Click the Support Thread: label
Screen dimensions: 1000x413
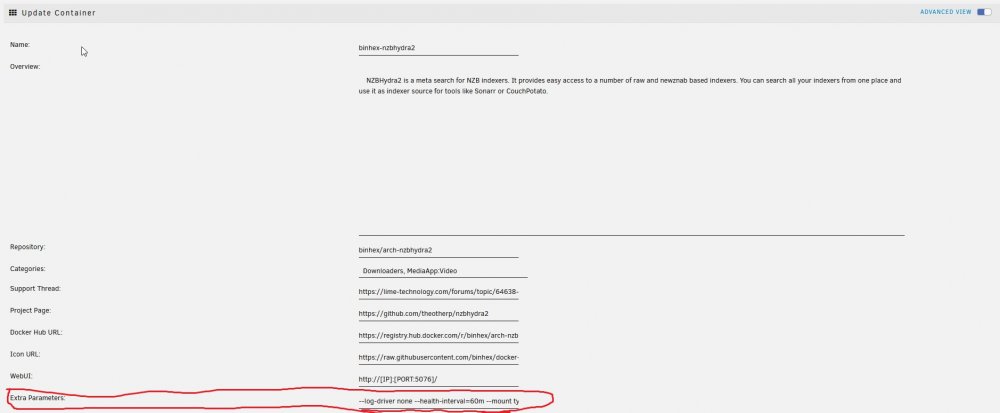point(35,289)
